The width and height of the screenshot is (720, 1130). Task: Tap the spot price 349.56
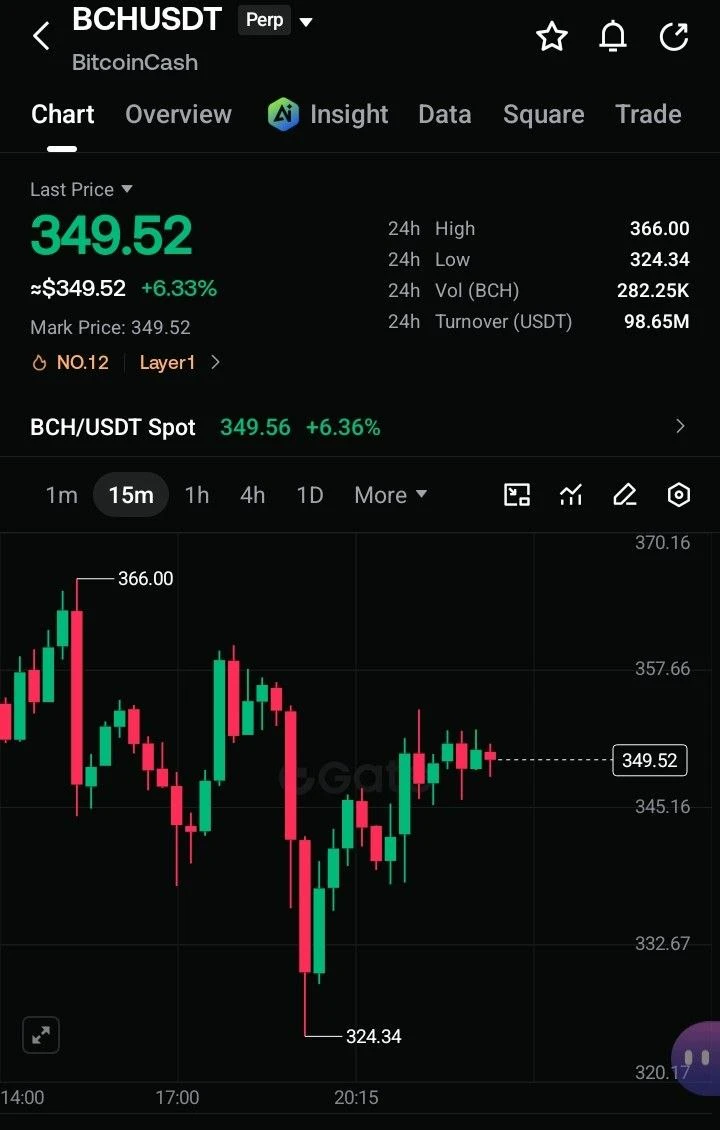coord(255,427)
